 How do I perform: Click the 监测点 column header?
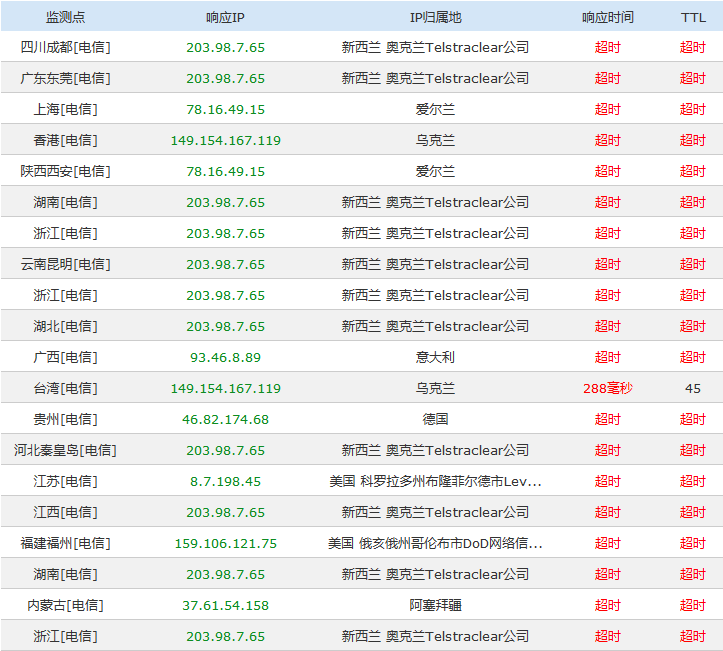(x=65, y=18)
